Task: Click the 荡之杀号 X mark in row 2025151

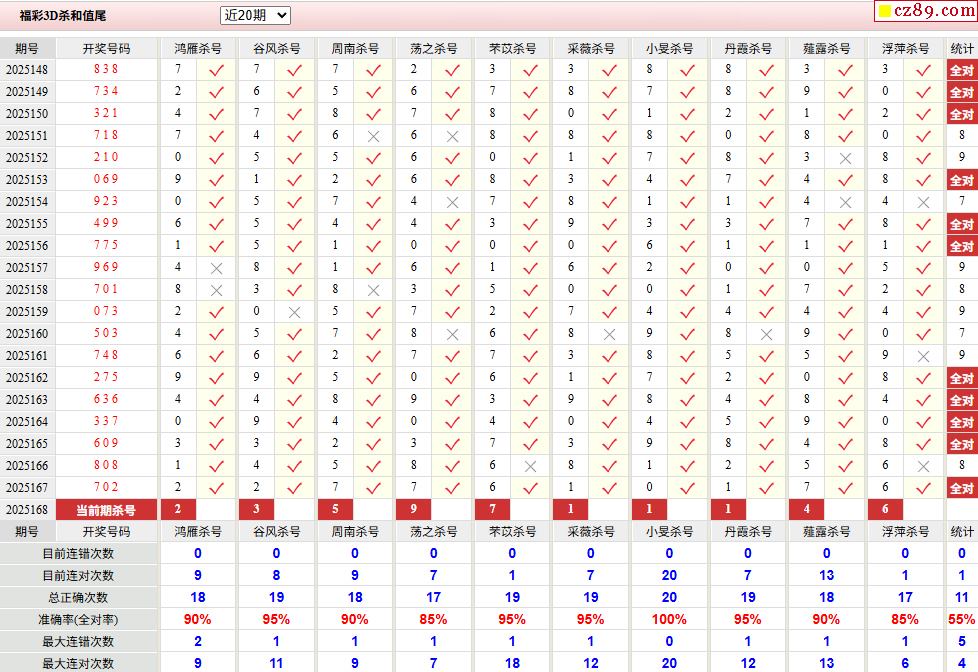Action: [452, 136]
